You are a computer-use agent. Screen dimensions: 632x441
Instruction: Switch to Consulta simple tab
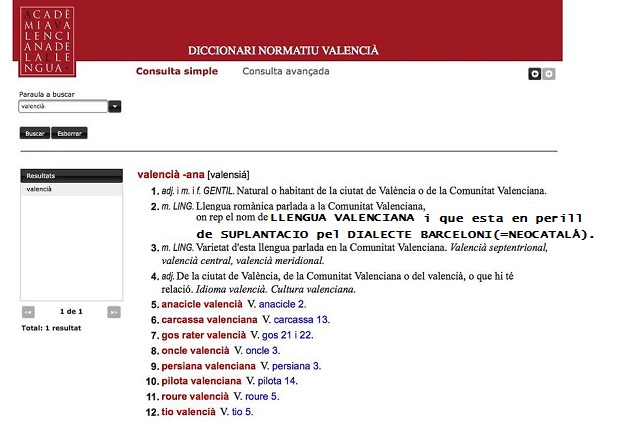click(x=177, y=71)
